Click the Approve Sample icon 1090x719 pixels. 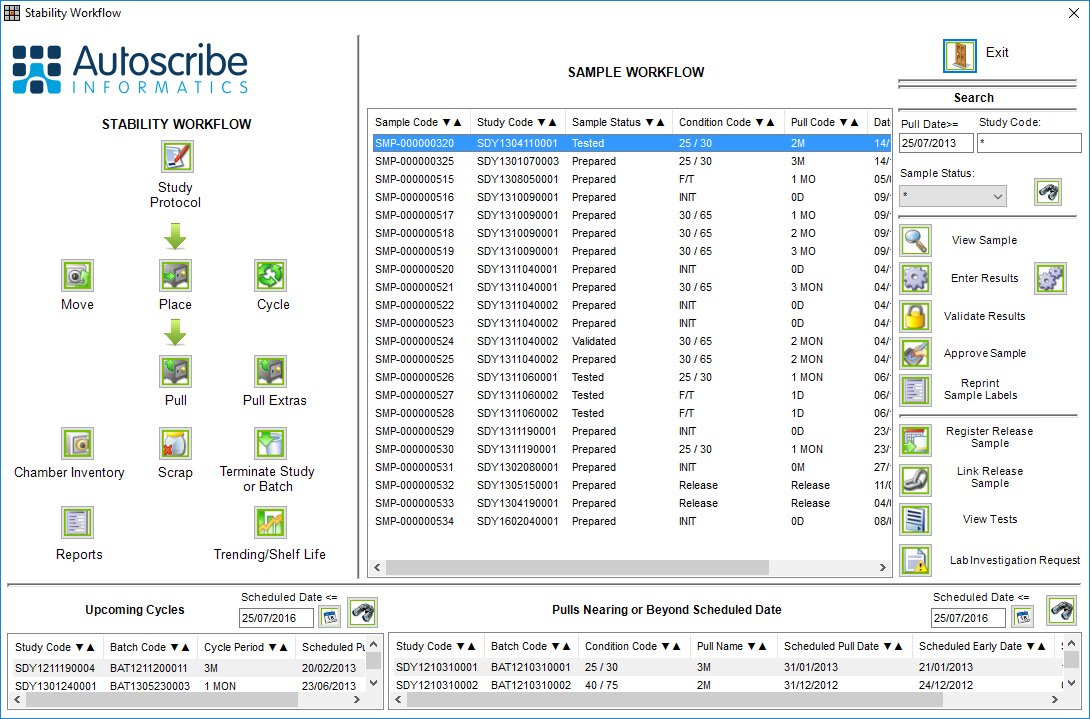(915, 353)
